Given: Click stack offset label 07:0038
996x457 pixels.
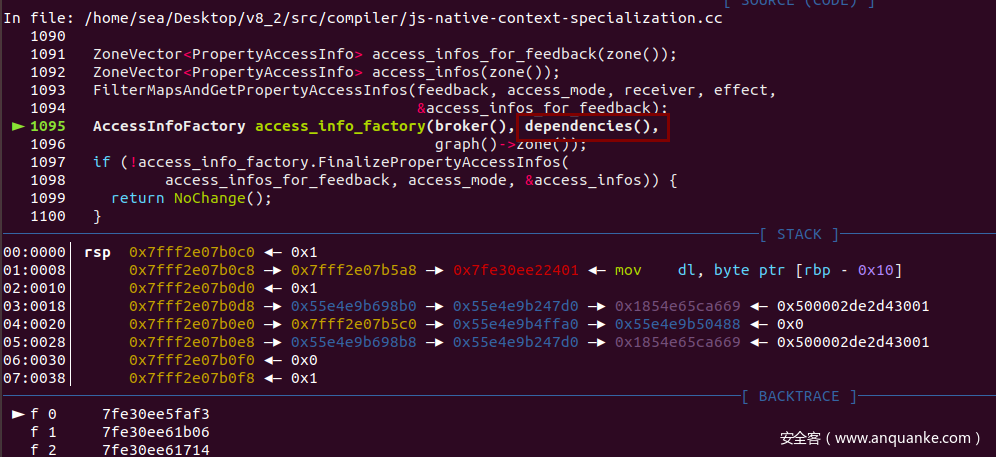Looking at the screenshot, I should (34, 379).
